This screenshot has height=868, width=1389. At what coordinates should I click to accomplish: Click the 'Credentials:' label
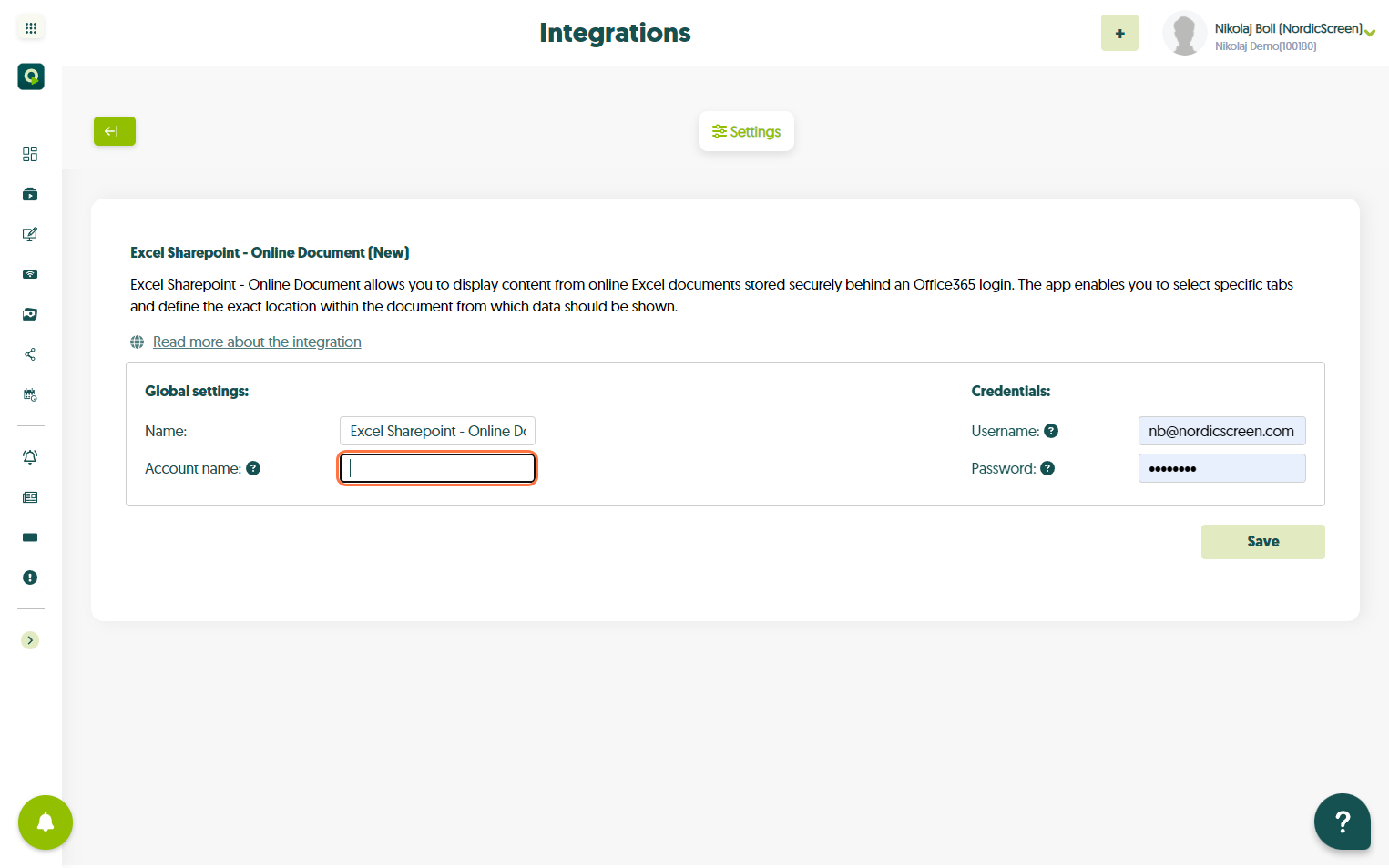[x=1010, y=391]
